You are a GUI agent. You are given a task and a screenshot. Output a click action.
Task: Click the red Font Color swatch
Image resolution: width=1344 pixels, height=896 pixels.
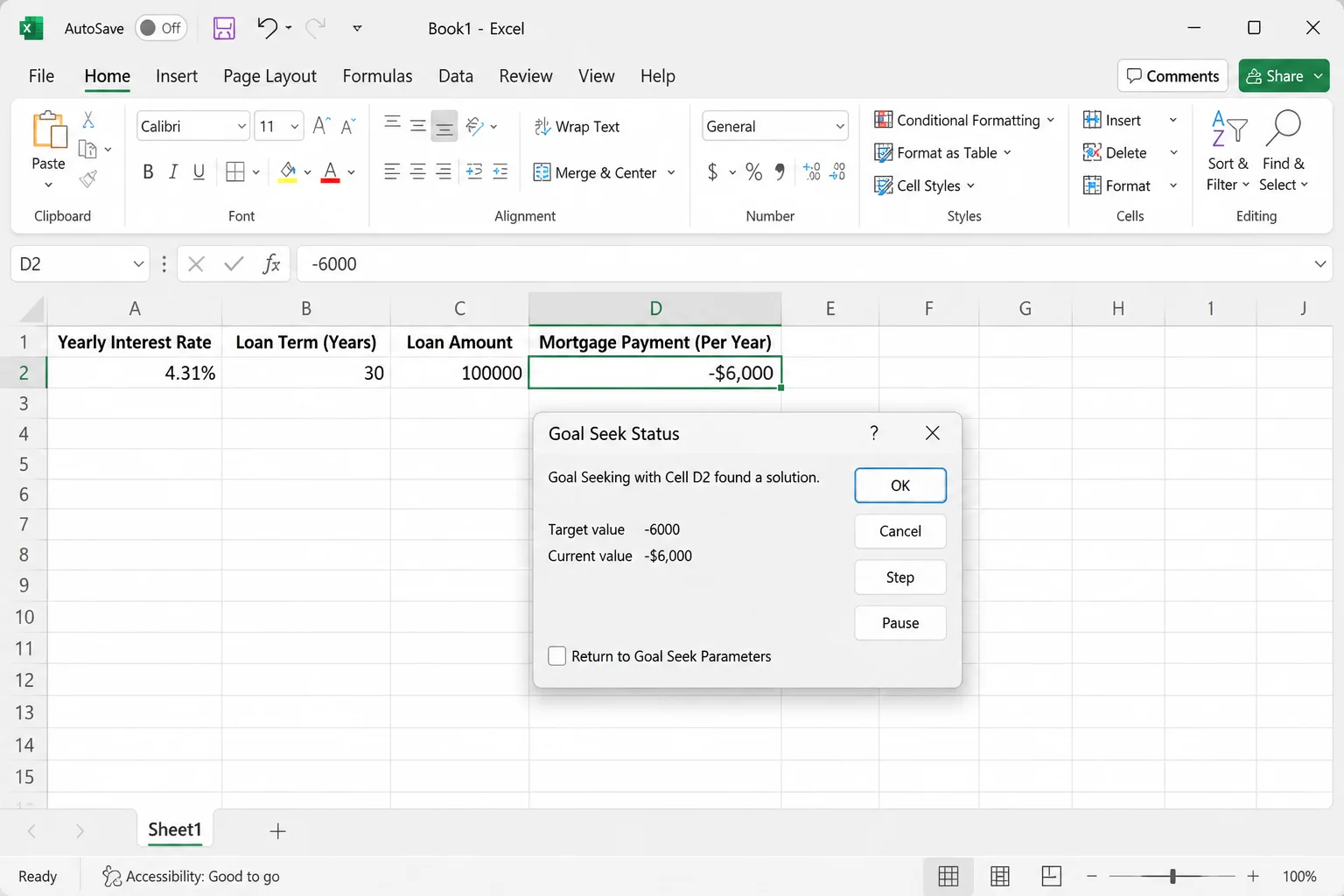tap(330, 171)
